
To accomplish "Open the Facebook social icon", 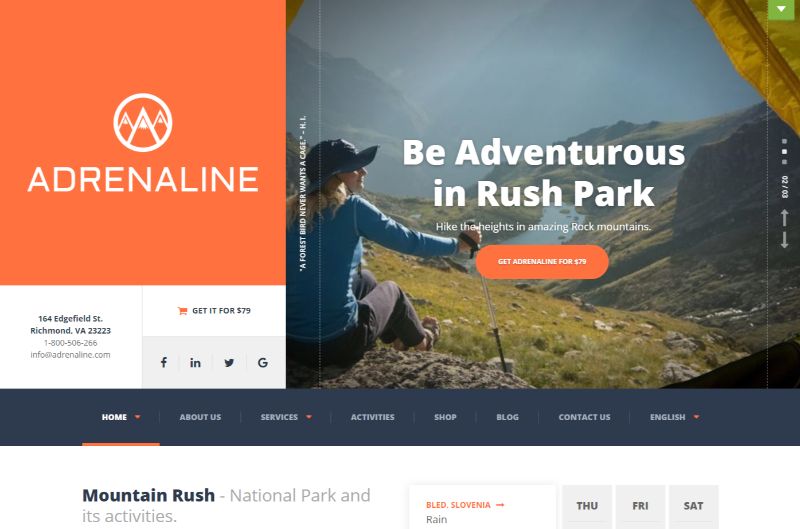I will (163, 363).
